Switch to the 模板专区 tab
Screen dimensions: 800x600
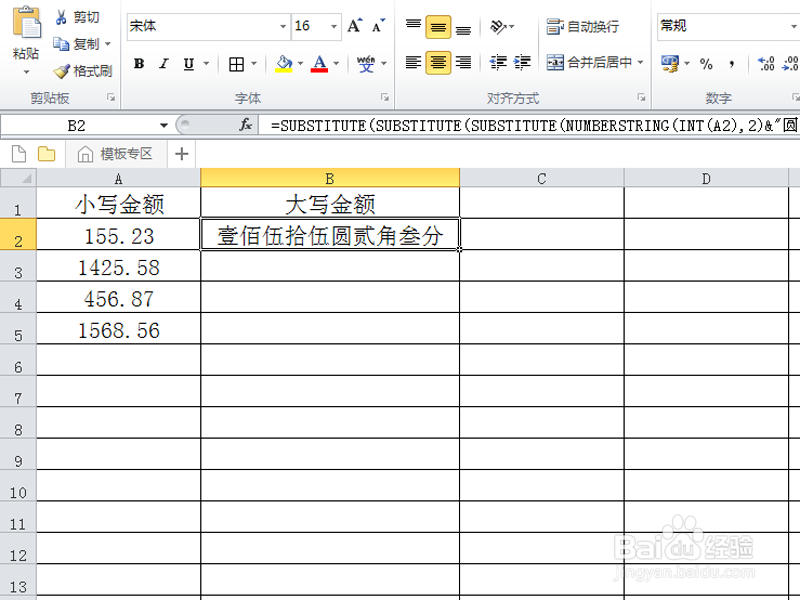(x=116, y=154)
